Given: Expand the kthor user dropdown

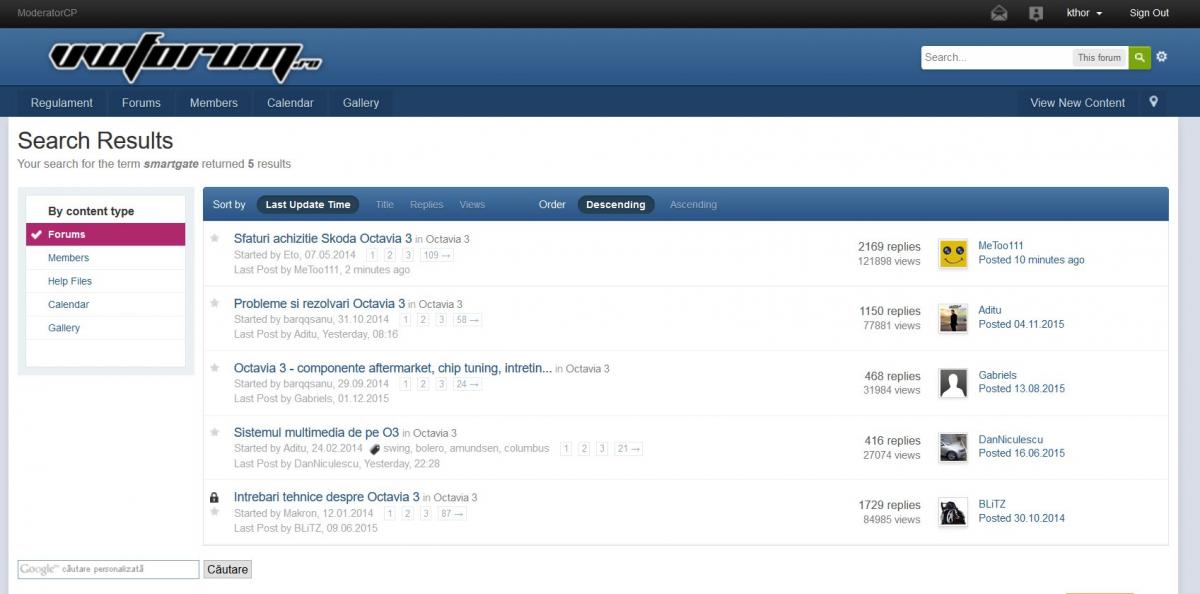Looking at the screenshot, I should (x=1084, y=13).
